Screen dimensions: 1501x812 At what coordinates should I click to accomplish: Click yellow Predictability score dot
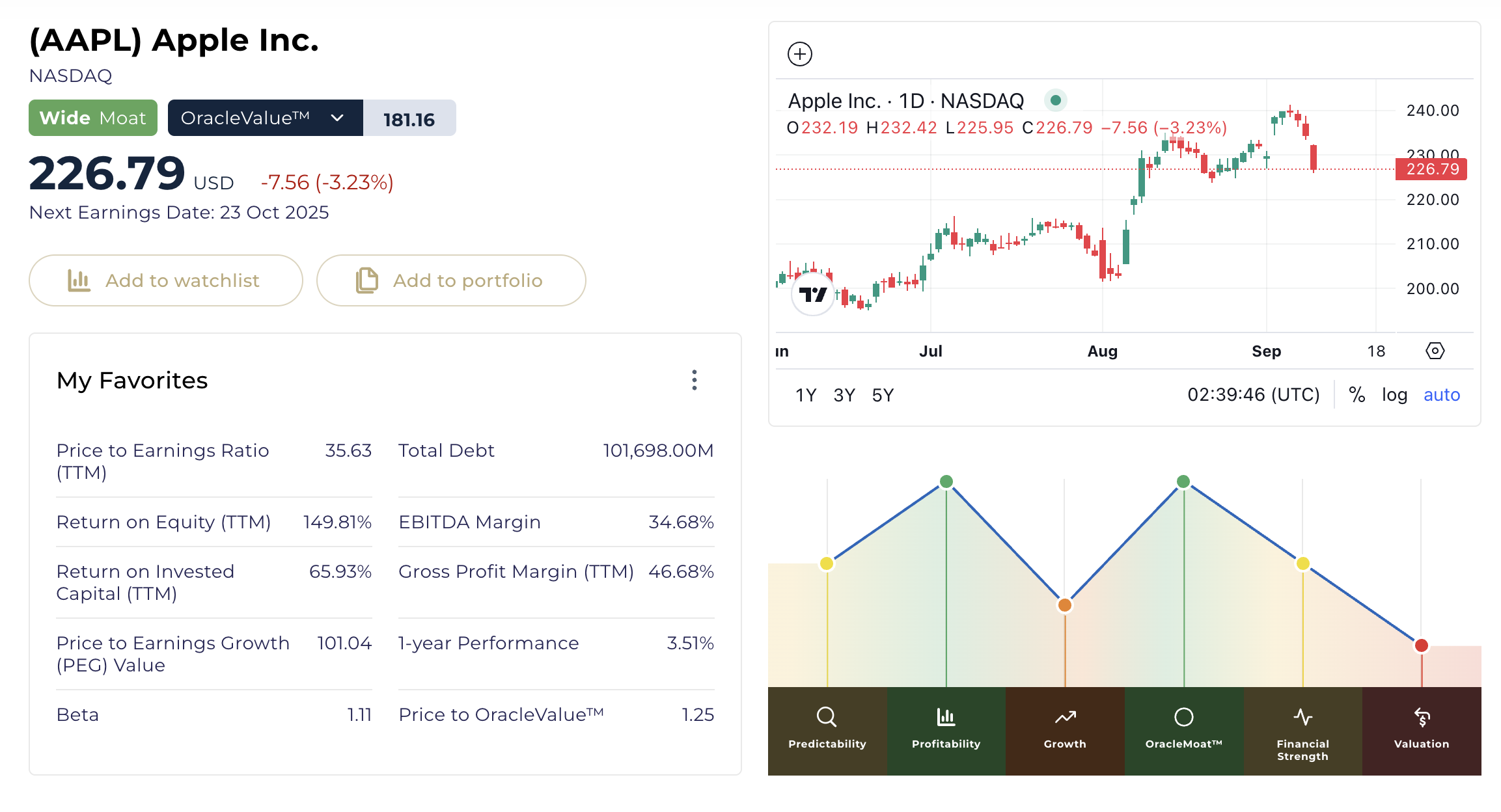pos(827,563)
